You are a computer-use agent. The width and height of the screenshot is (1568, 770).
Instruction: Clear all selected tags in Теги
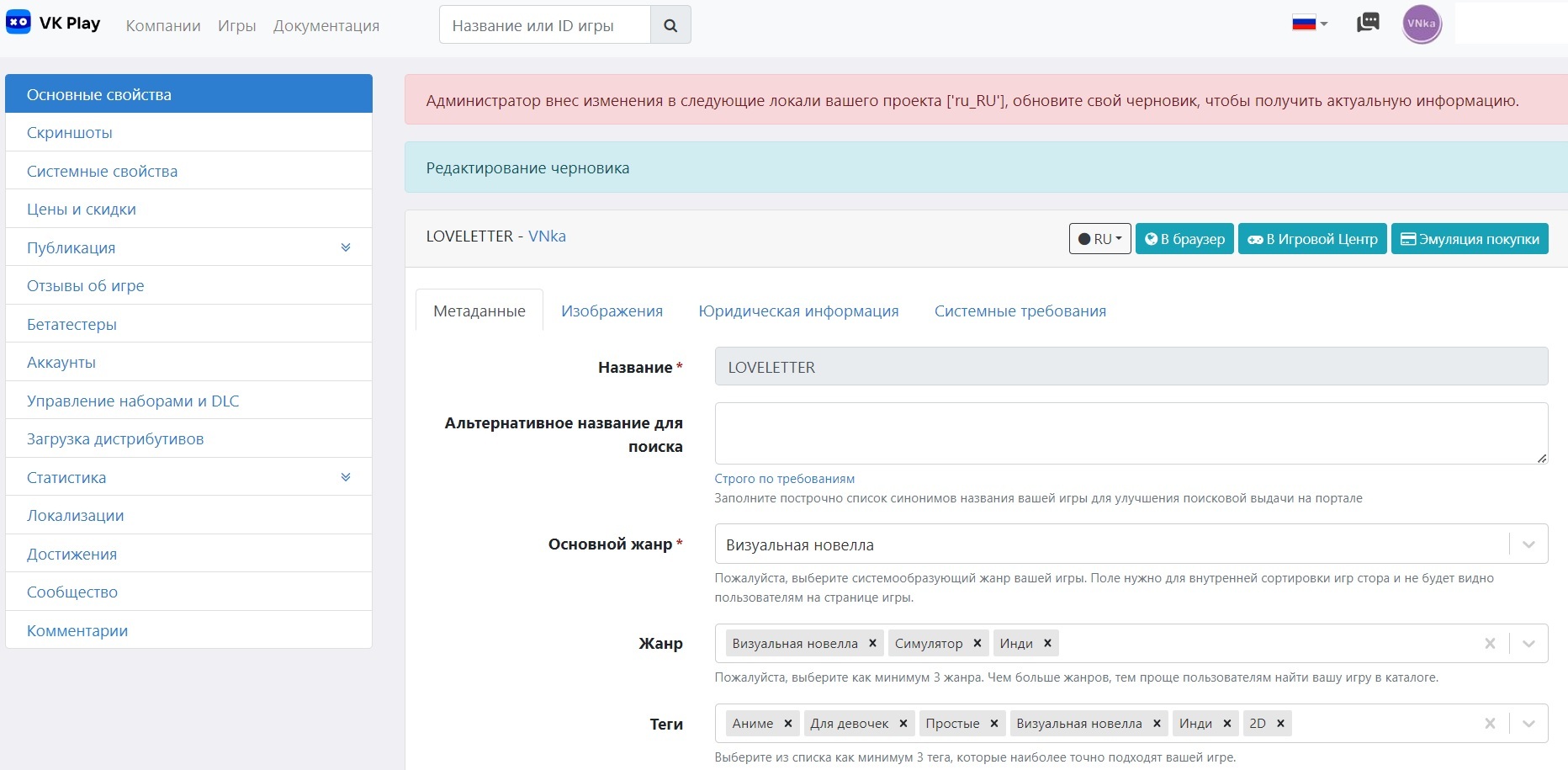pyautogui.click(x=1490, y=724)
